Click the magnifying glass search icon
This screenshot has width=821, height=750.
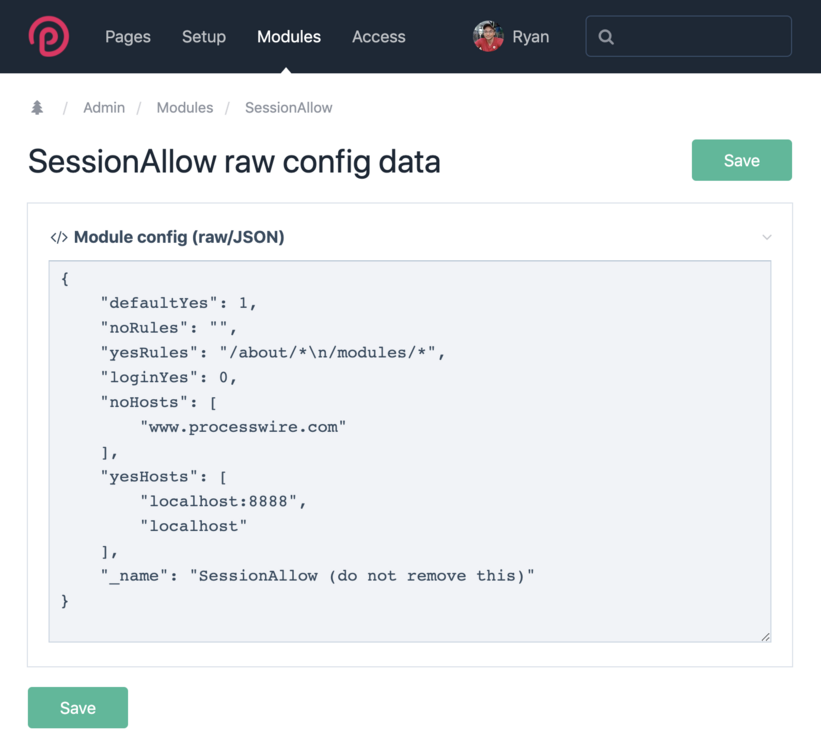pos(606,37)
